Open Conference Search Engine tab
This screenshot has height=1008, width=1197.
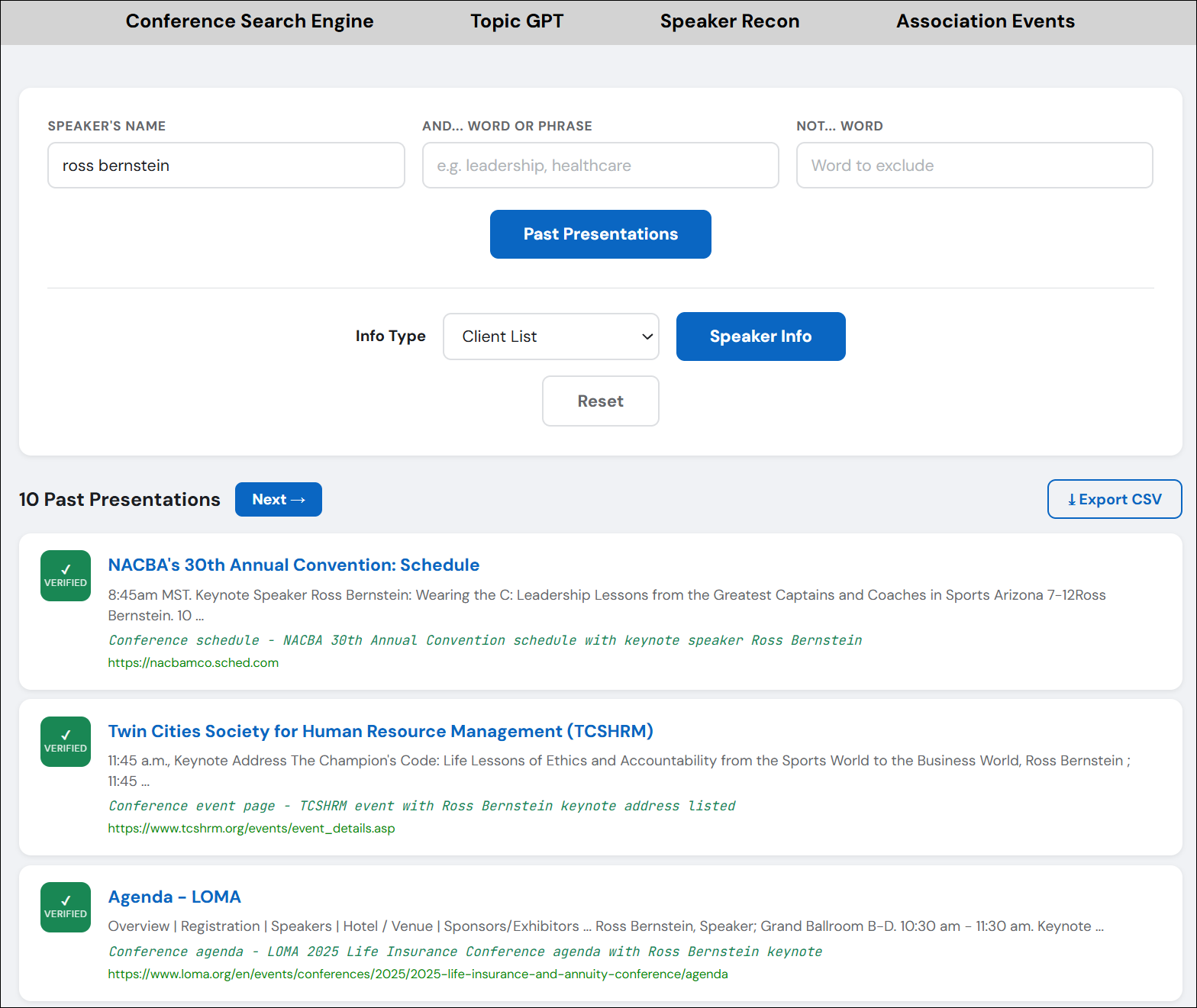click(250, 21)
